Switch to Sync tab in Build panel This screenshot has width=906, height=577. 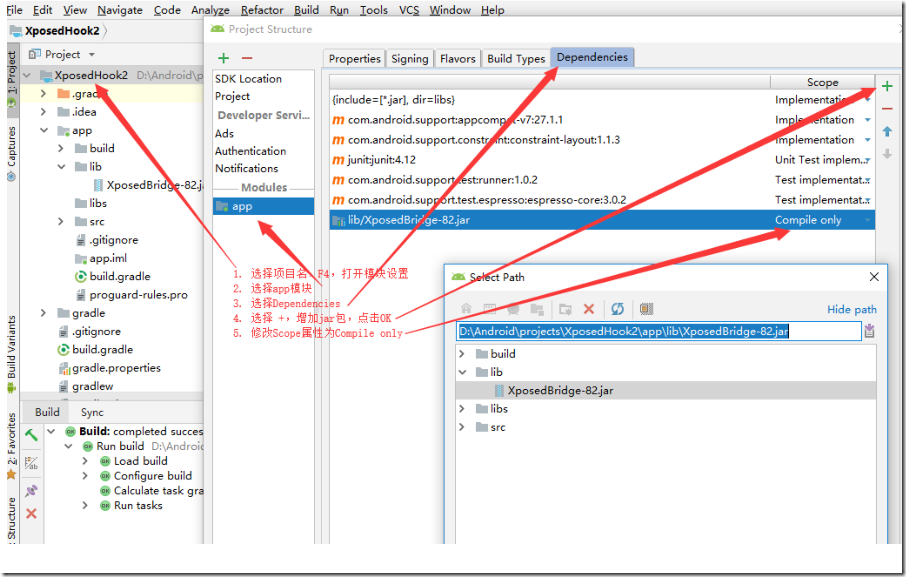coord(92,412)
